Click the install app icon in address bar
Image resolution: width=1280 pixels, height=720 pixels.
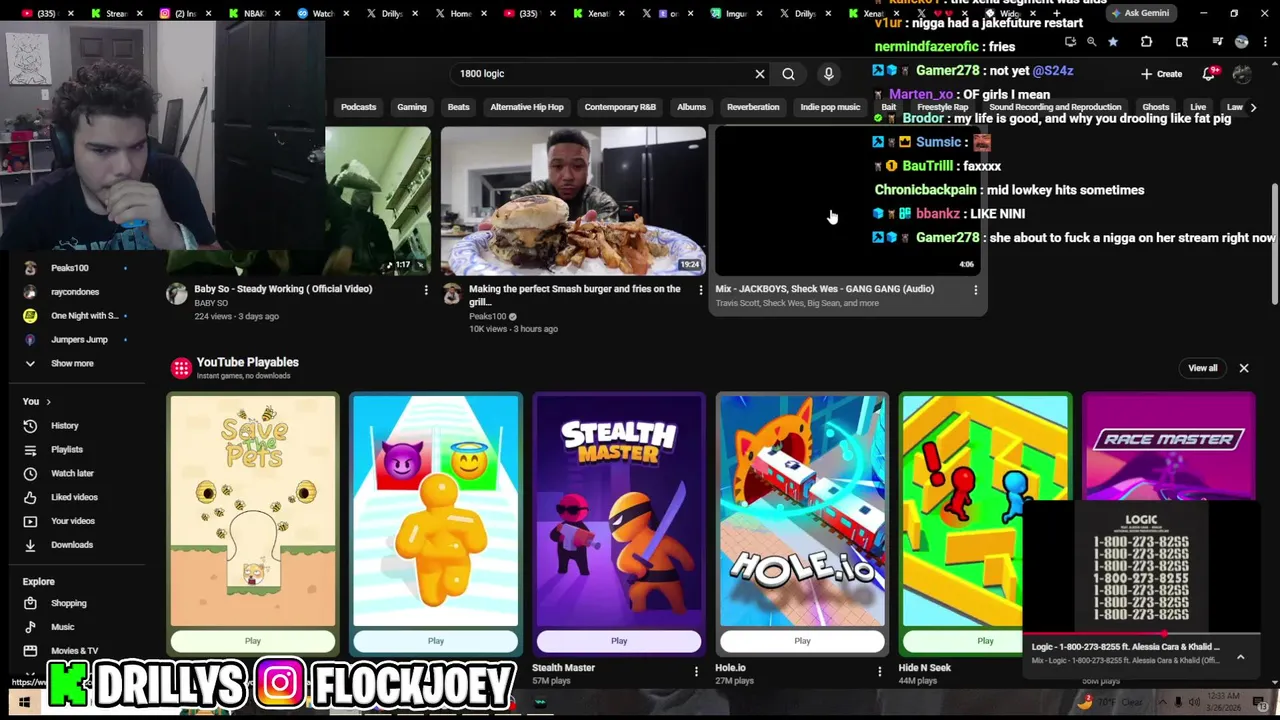(x=1070, y=42)
